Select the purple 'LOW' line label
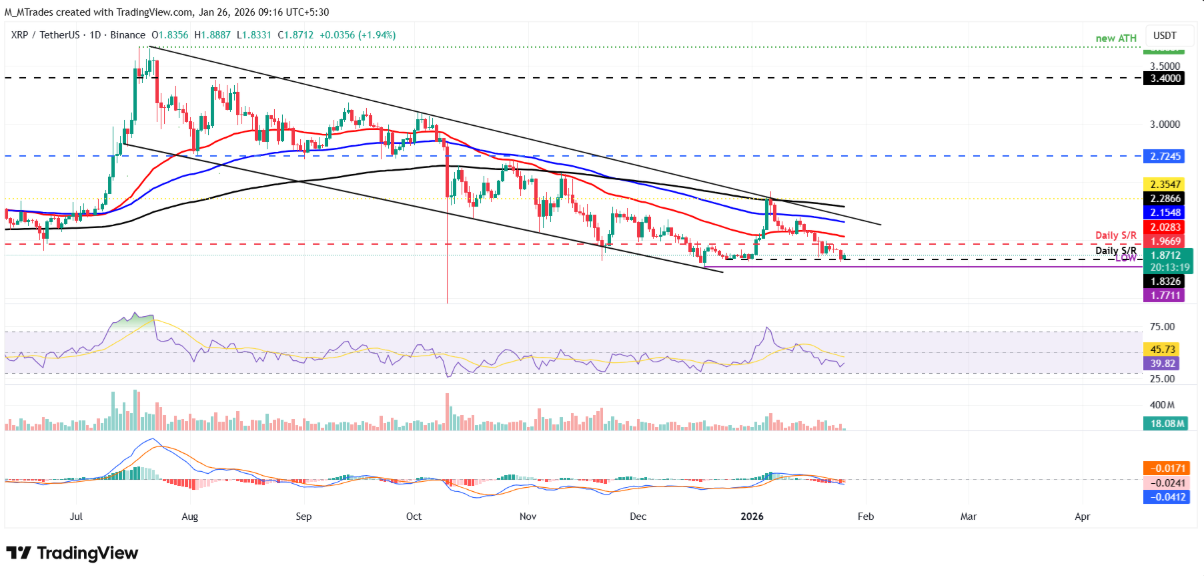The width and height of the screenshot is (1204, 576). point(1126,258)
